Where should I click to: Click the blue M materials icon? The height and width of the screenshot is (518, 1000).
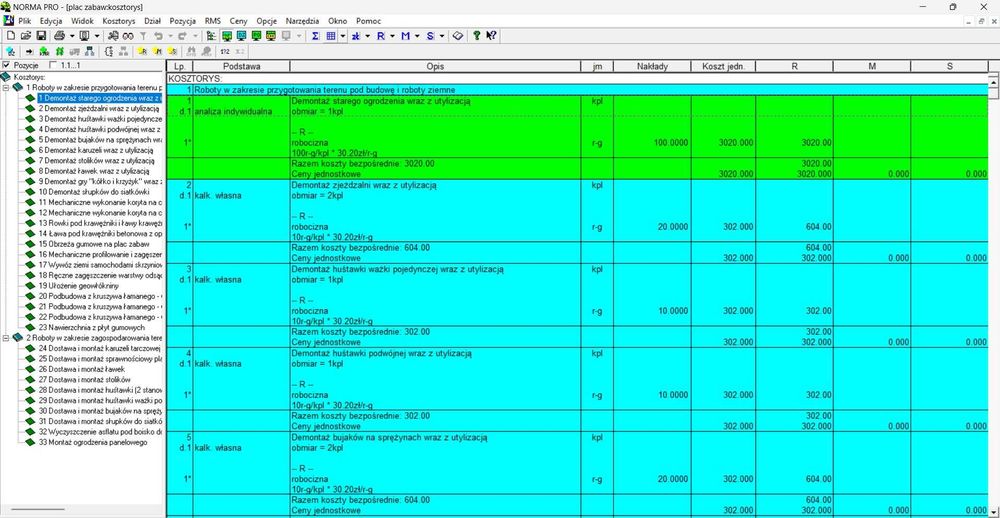[406, 36]
